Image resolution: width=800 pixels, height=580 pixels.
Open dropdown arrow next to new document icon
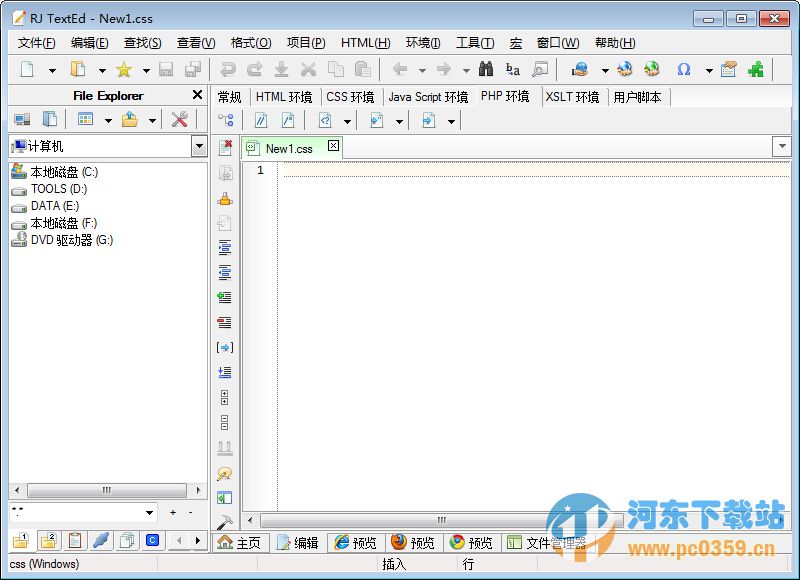(52, 70)
